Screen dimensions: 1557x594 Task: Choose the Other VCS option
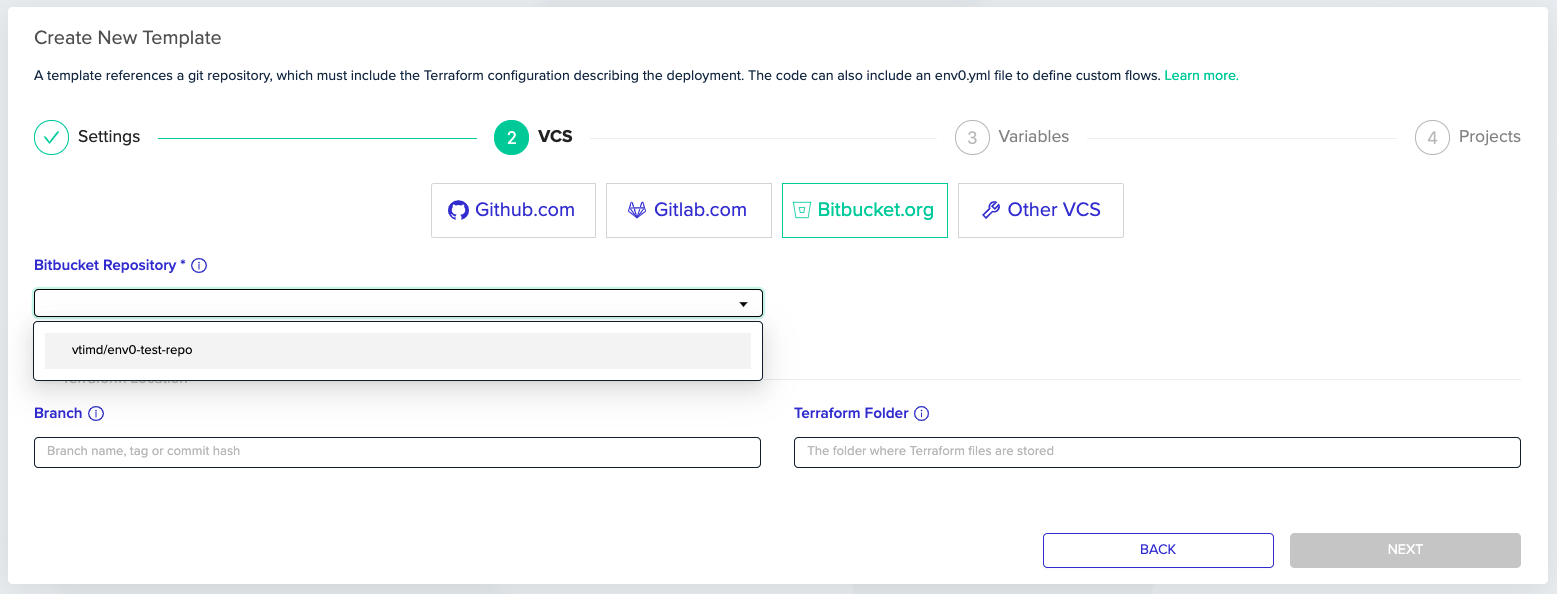[x=1041, y=210]
